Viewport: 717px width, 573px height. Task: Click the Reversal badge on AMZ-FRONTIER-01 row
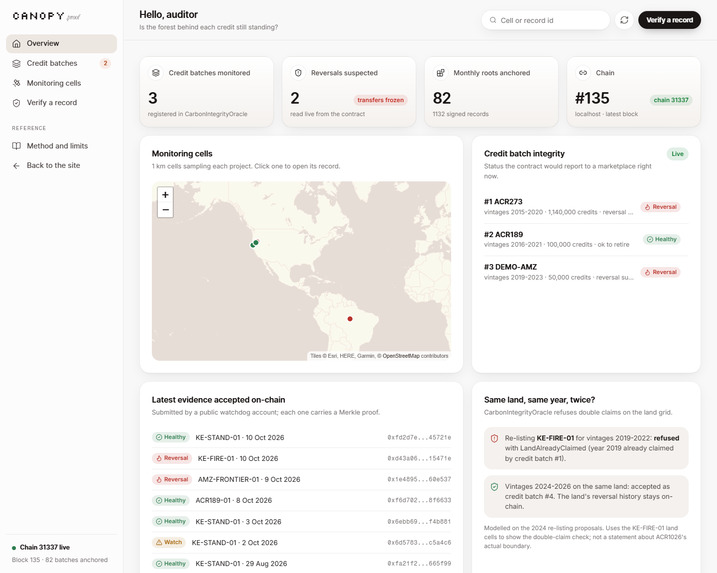click(x=171, y=479)
